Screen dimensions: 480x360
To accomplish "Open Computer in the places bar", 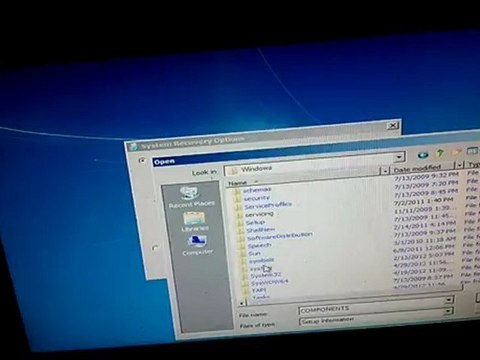I will point(197,246).
